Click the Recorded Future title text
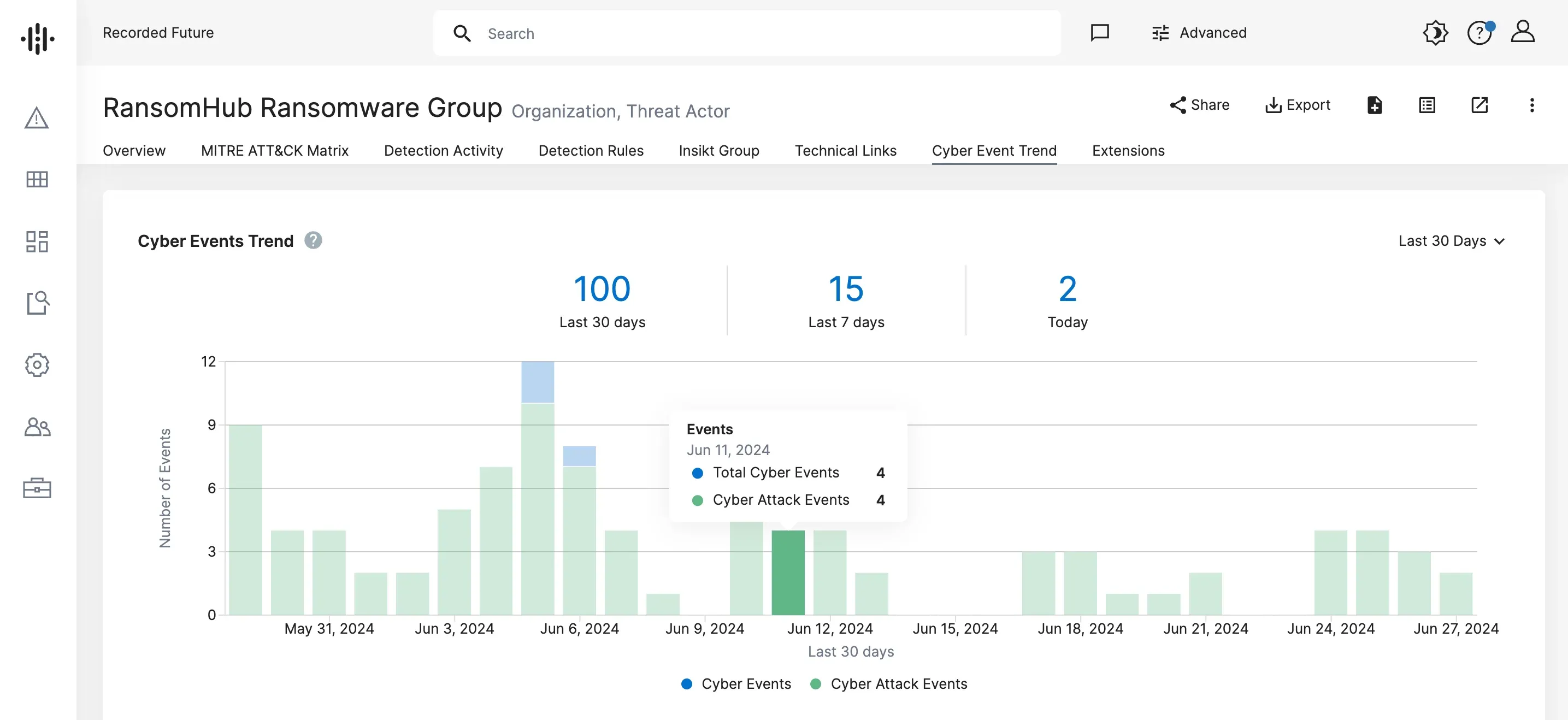Screen dimensions: 1568x720 [x=158, y=33]
